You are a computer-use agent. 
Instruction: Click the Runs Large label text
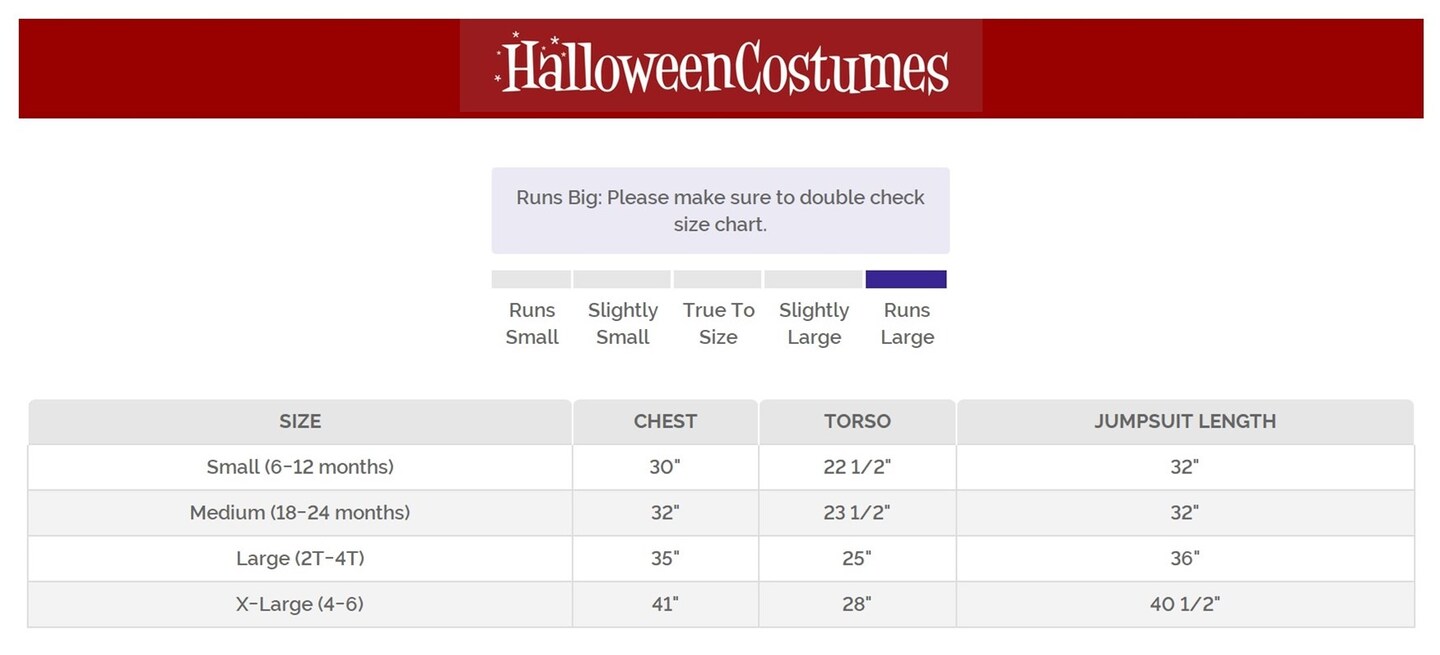point(907,324)
